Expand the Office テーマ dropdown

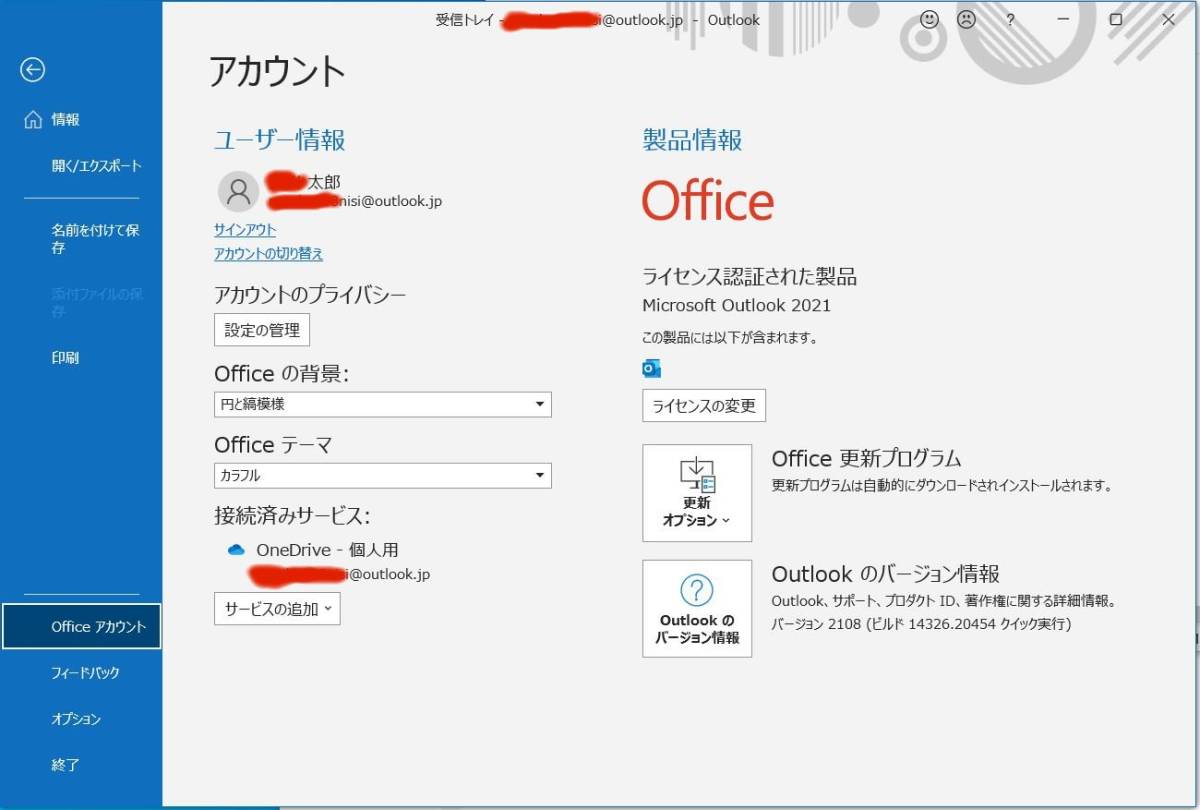(x=383, y=476)
